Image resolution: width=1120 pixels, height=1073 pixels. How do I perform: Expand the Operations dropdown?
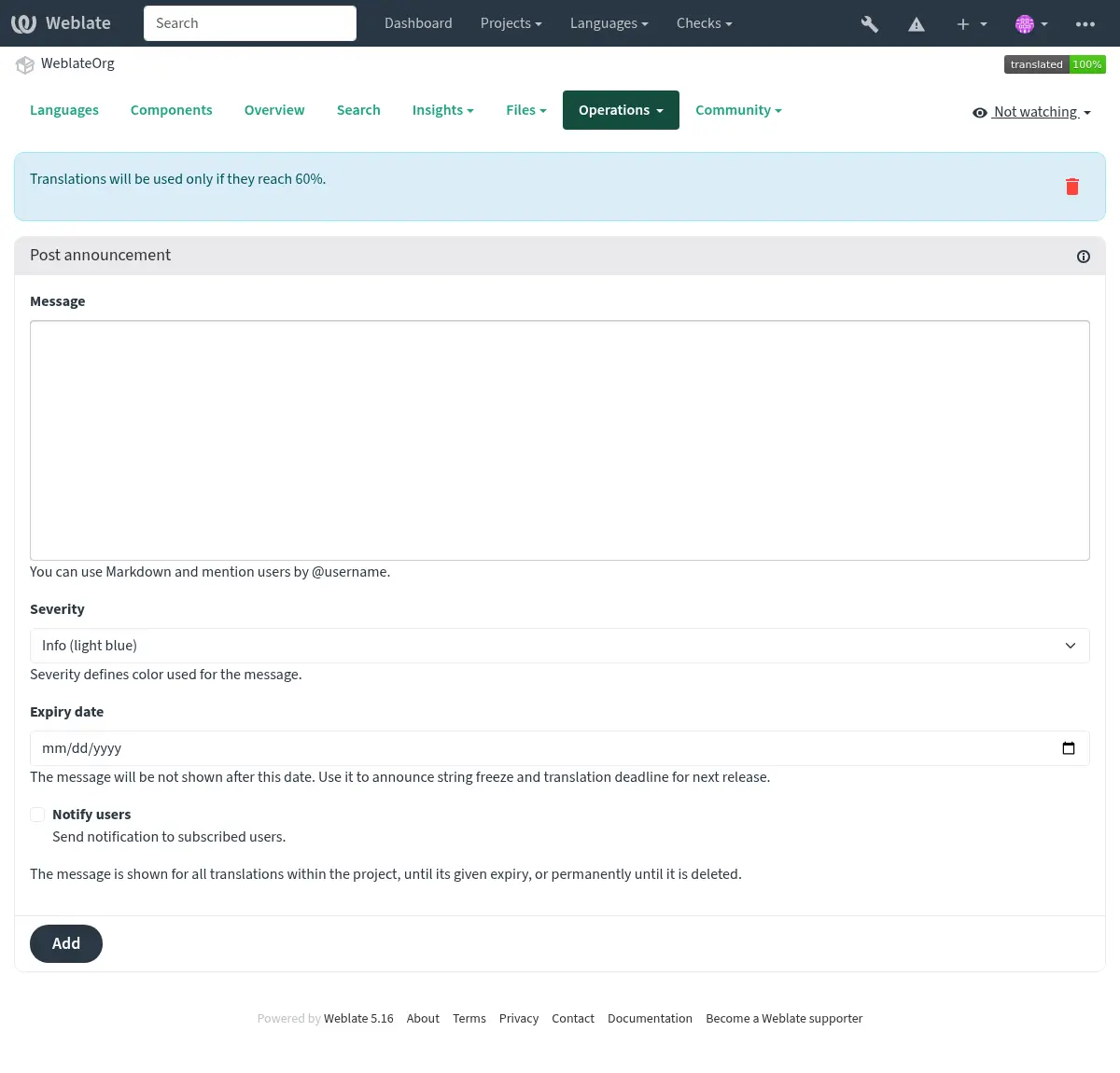(x=620, y=110)
